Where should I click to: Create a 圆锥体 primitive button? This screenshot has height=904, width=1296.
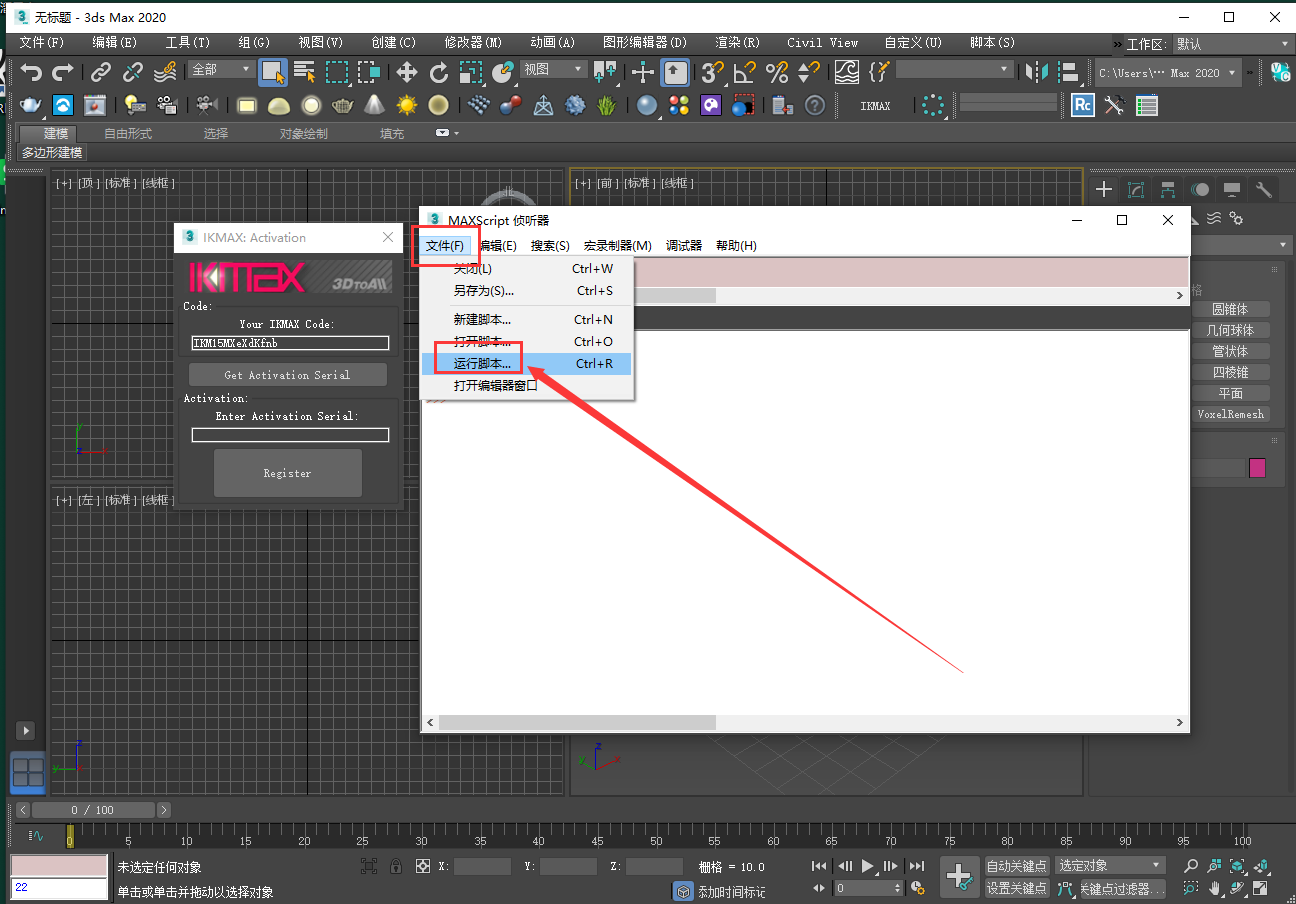click(1230, 309)
